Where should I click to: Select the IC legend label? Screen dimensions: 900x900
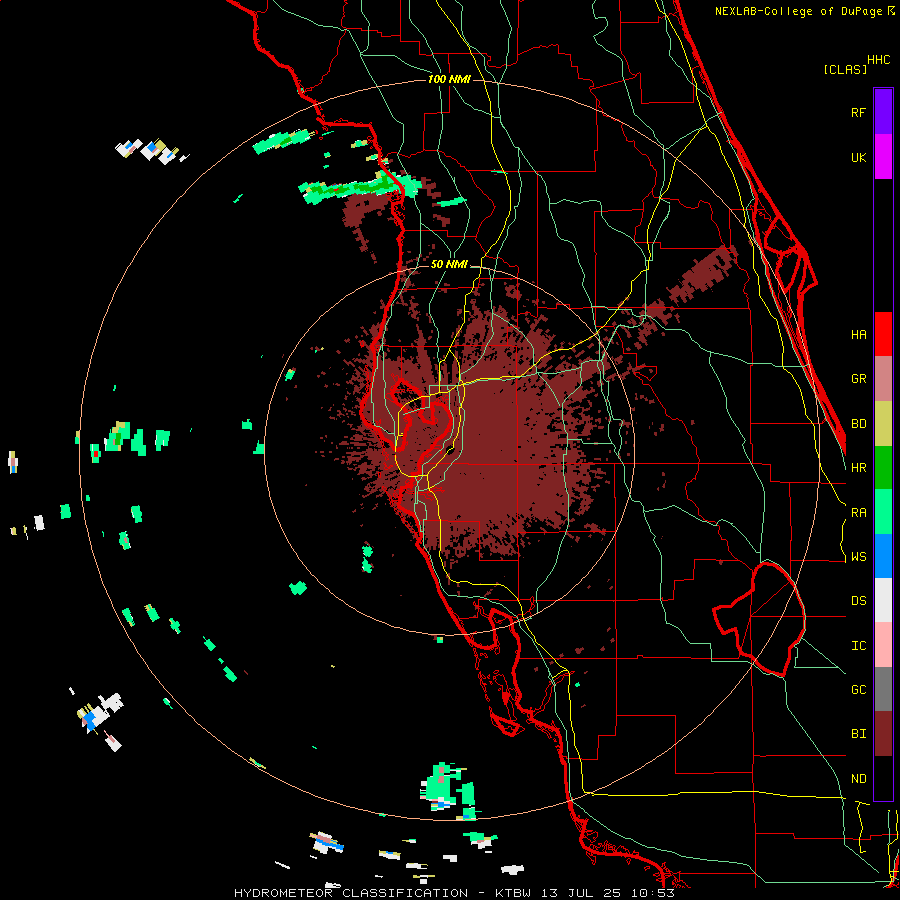[858, 646]
